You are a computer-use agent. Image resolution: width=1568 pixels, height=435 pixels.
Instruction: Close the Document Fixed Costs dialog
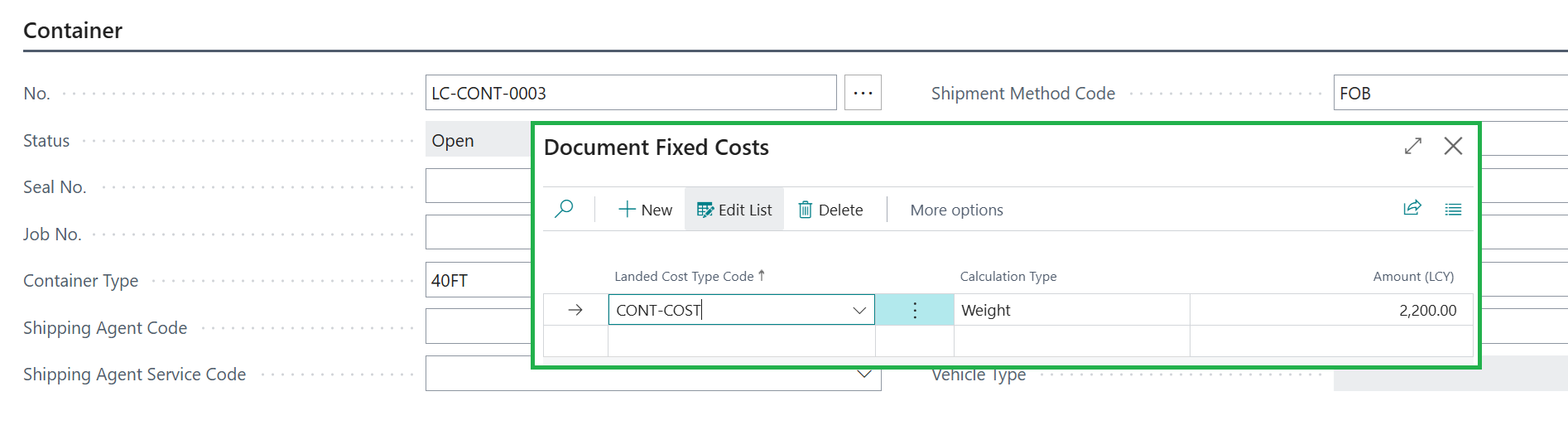tap(1453, 146)
